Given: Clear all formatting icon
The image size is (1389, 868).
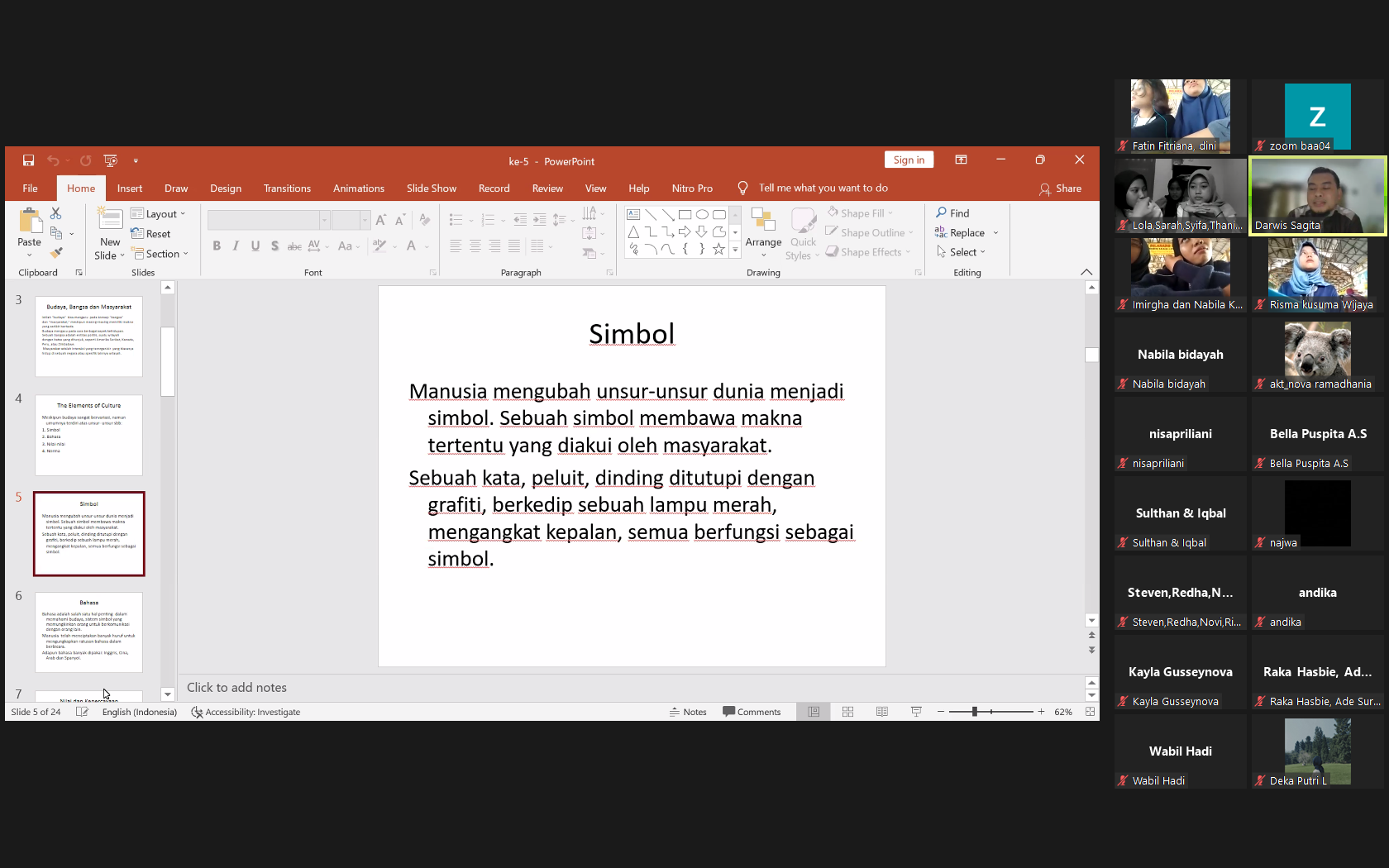Looking at the screenshot, I should pyautogui.click(x=424, y=220).
